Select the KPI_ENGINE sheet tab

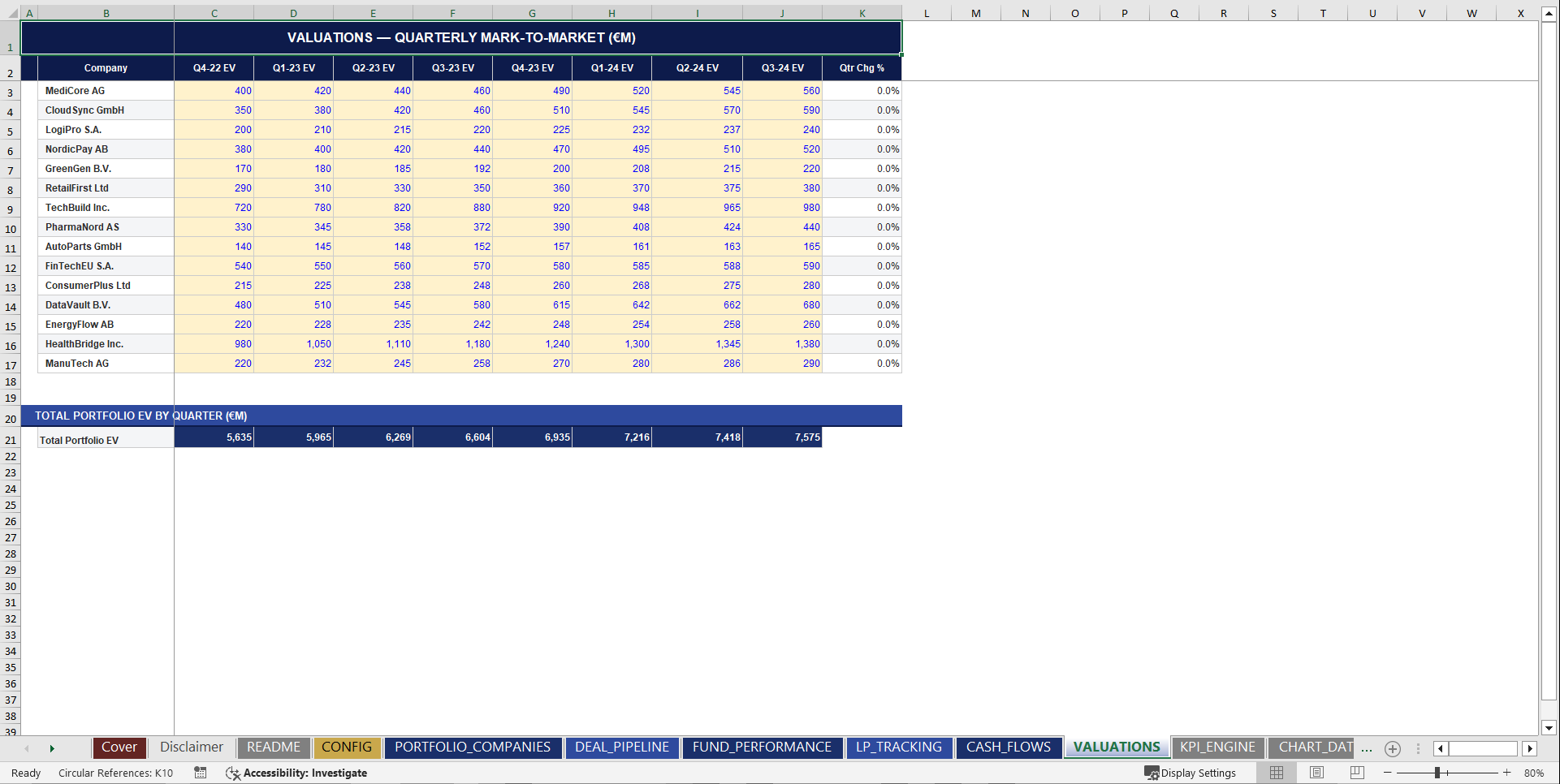tap(1217, 747)
